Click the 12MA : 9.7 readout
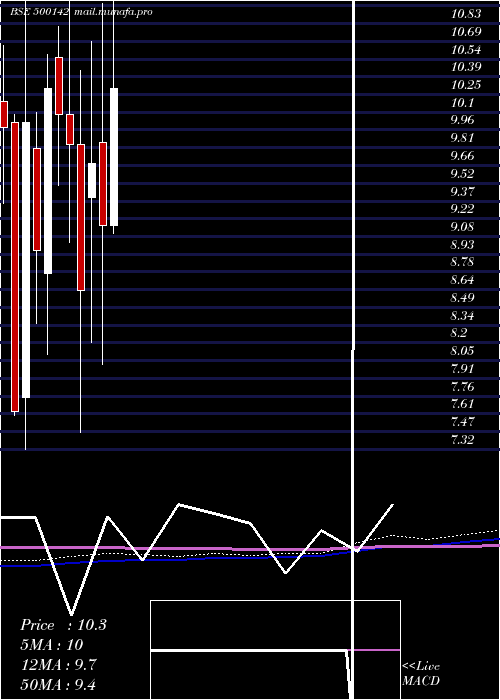Image resolution: width=500 pixels, height=700 pixels. [59, 665]
